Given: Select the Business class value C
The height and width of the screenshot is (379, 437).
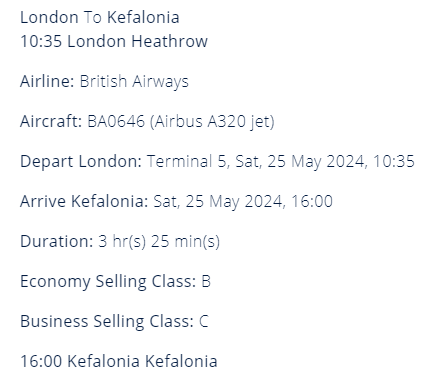Looking at the screenshot, I should (x=204, y=321).
